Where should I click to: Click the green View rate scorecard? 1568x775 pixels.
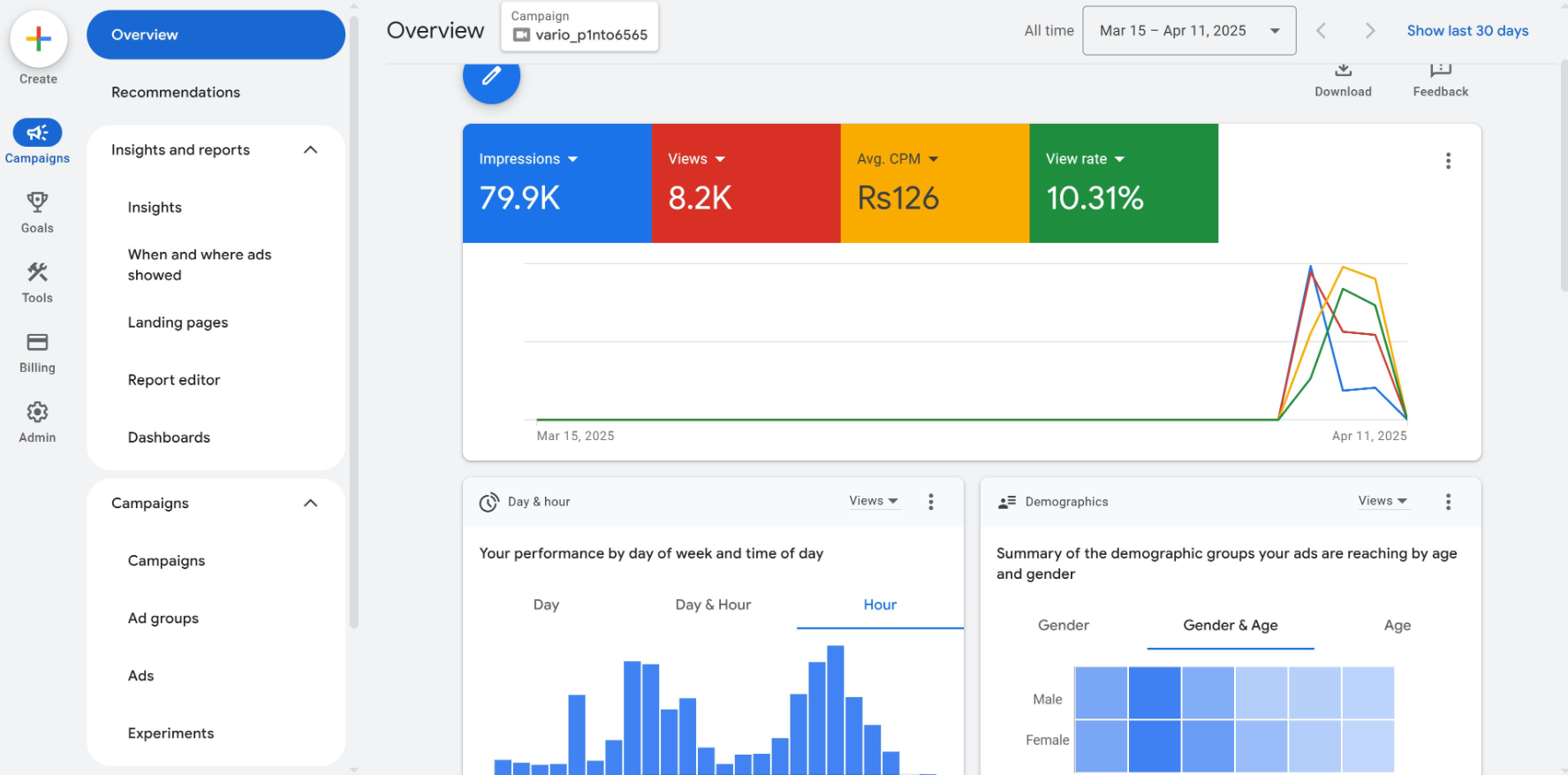[1123, 184]
